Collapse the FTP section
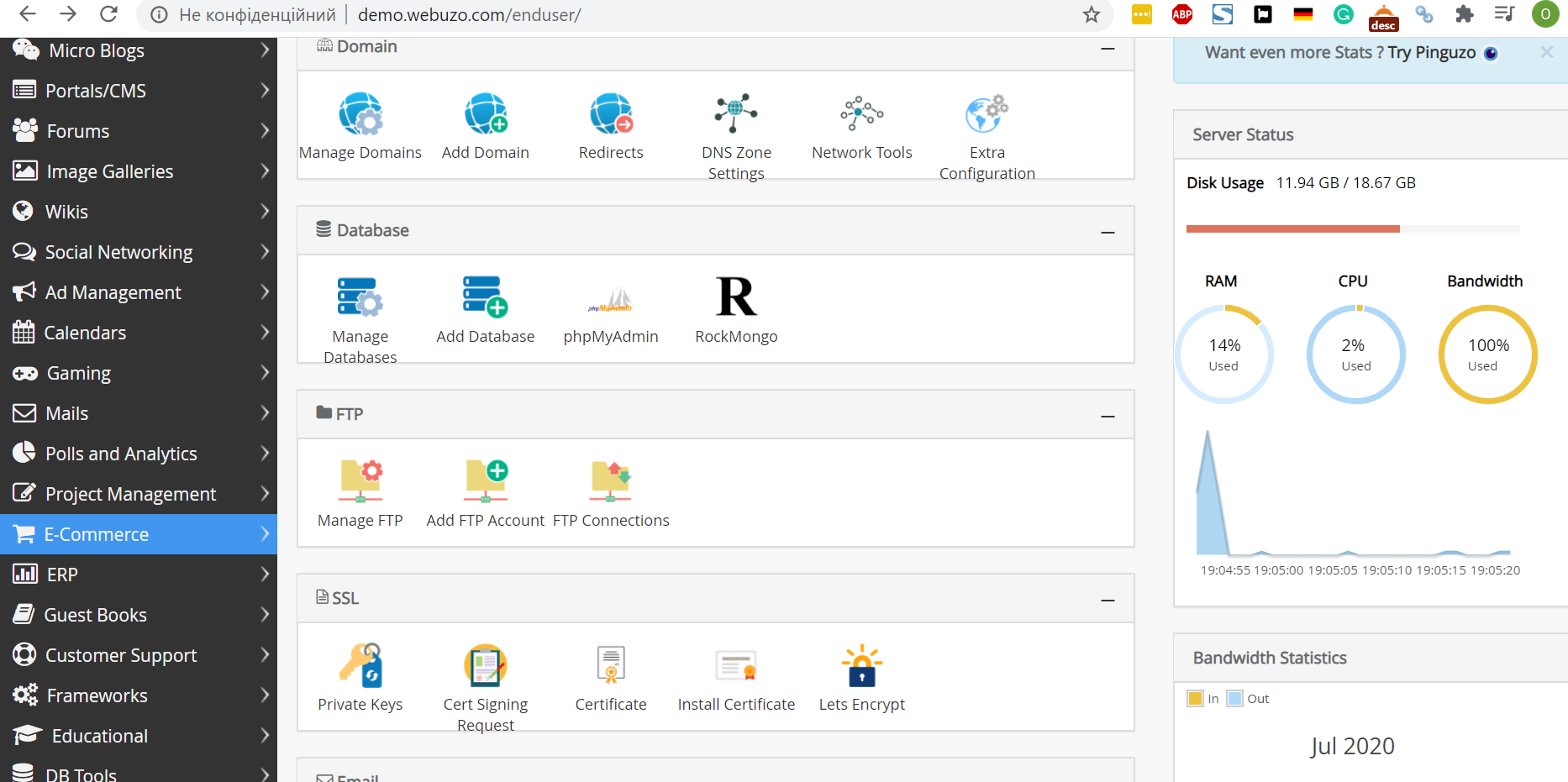The height and width of the screenshot is (782, 1568). click(1108, 416)
